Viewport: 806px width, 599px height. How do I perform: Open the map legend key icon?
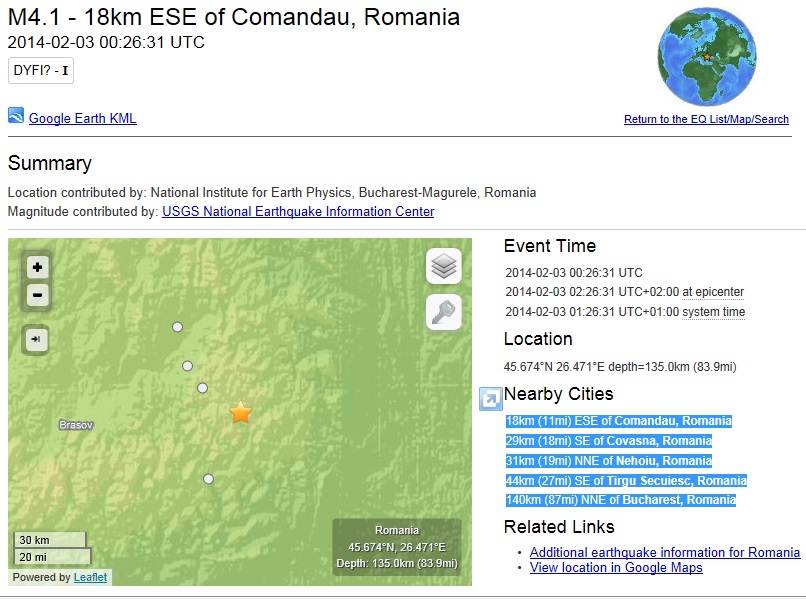(444, 312)
